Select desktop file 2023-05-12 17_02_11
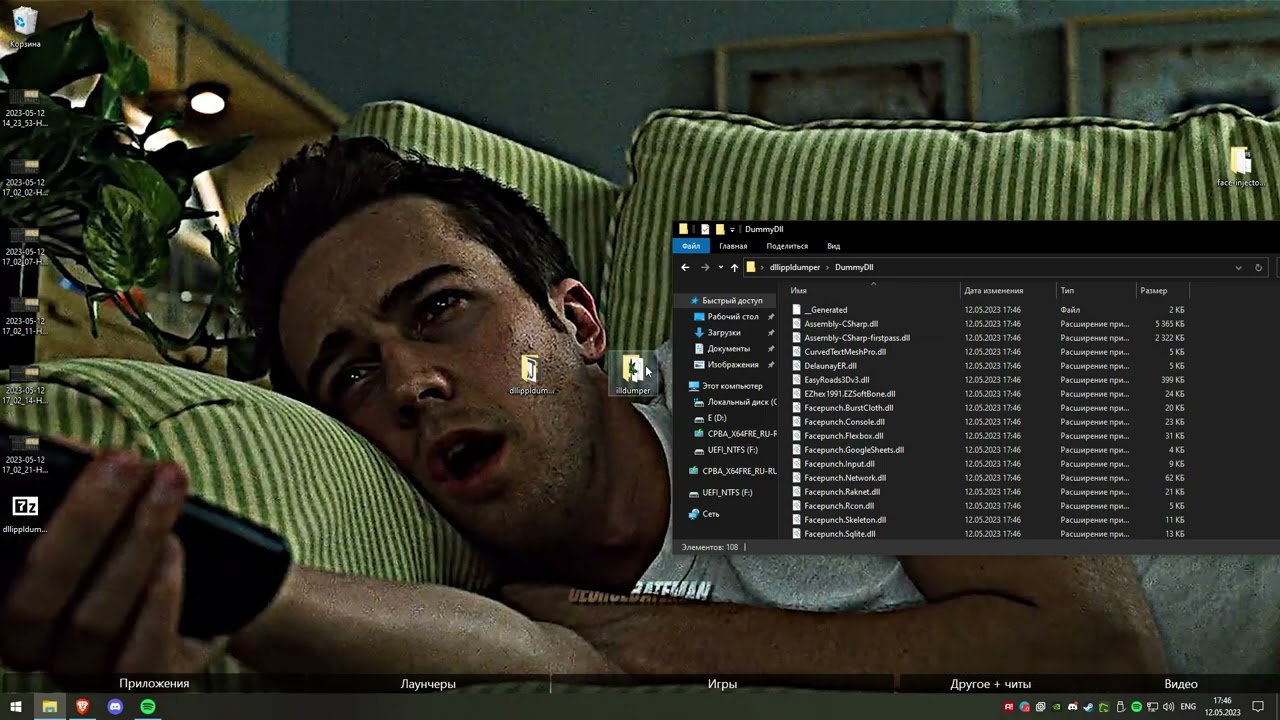The height and width of the screenshot is (720, 1280). [25, 316]
